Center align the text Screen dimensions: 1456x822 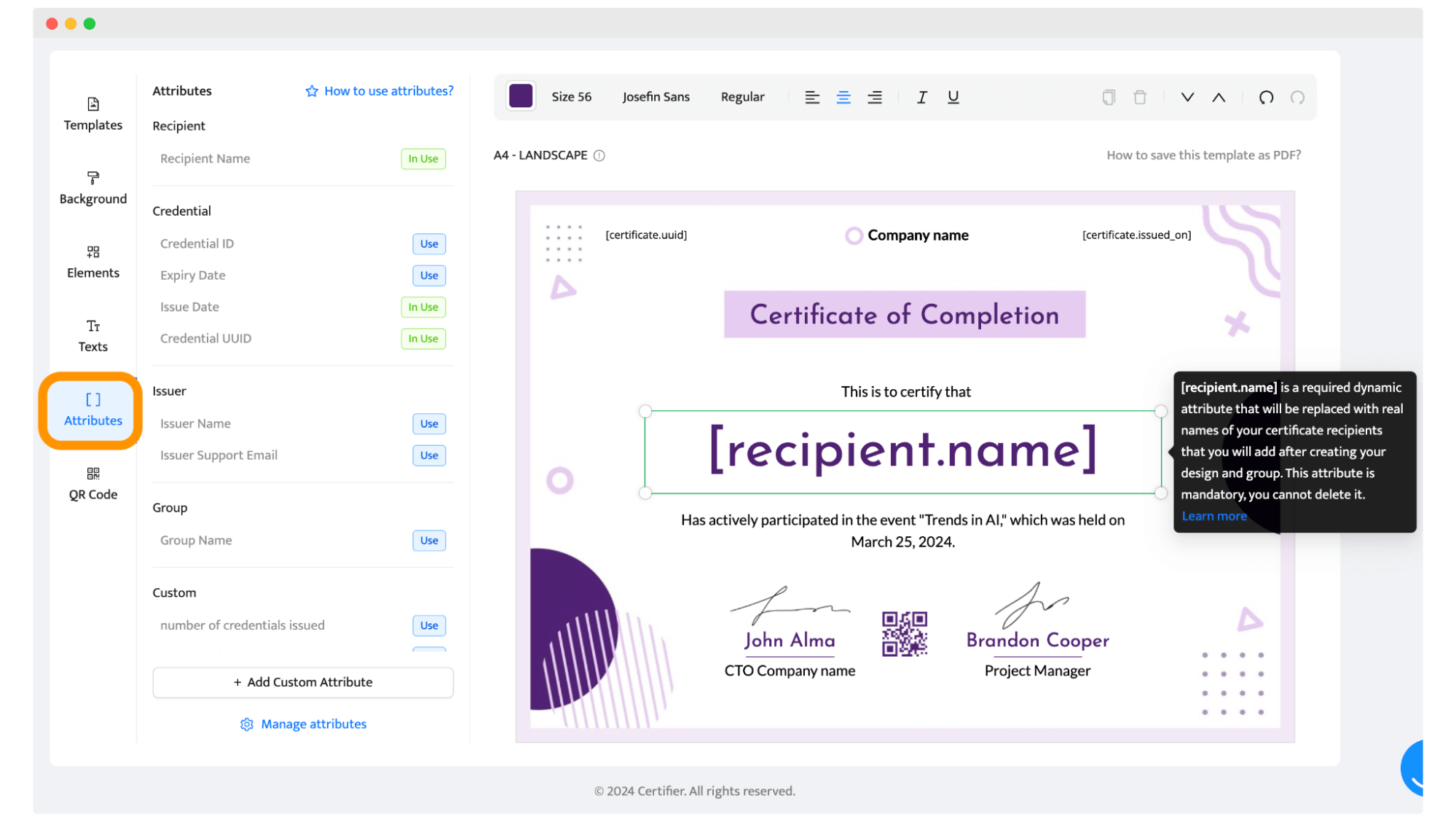pyautogui.click(x=843, y=98)
